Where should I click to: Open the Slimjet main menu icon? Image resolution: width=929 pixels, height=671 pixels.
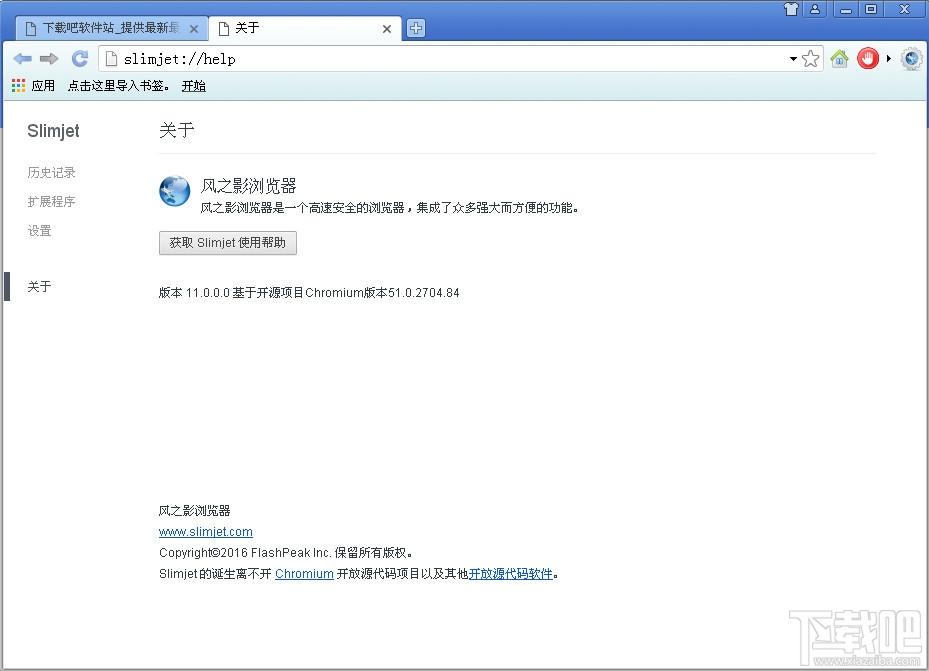[x=912, y=59]
